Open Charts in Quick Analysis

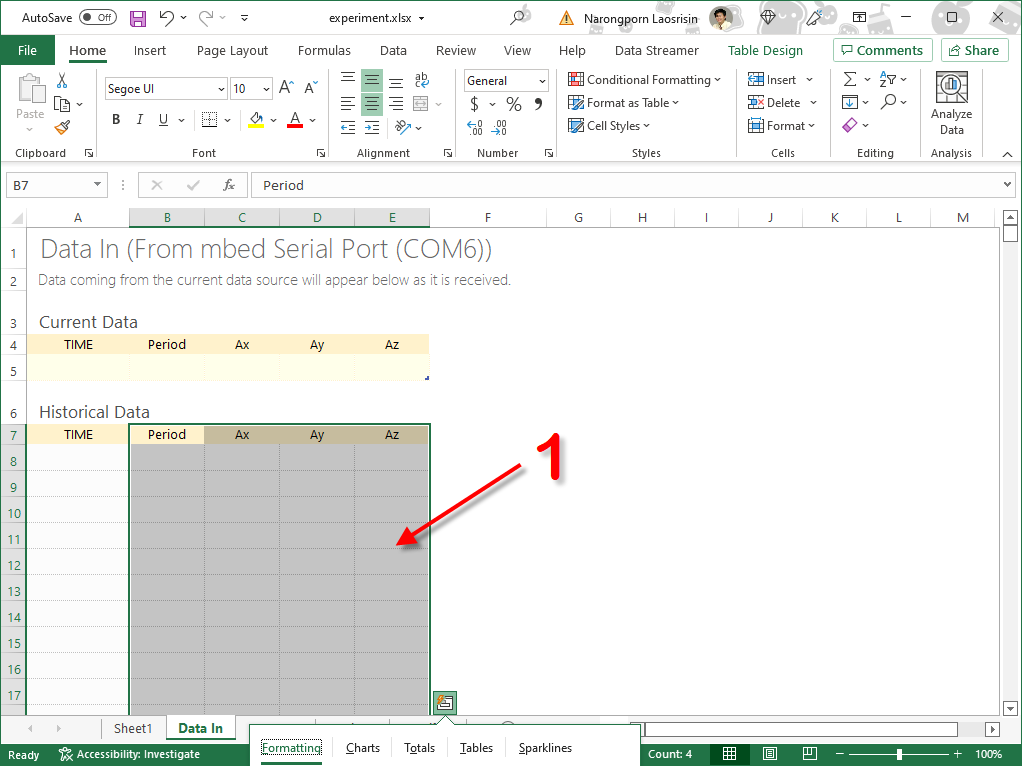(x=362, y=748)
